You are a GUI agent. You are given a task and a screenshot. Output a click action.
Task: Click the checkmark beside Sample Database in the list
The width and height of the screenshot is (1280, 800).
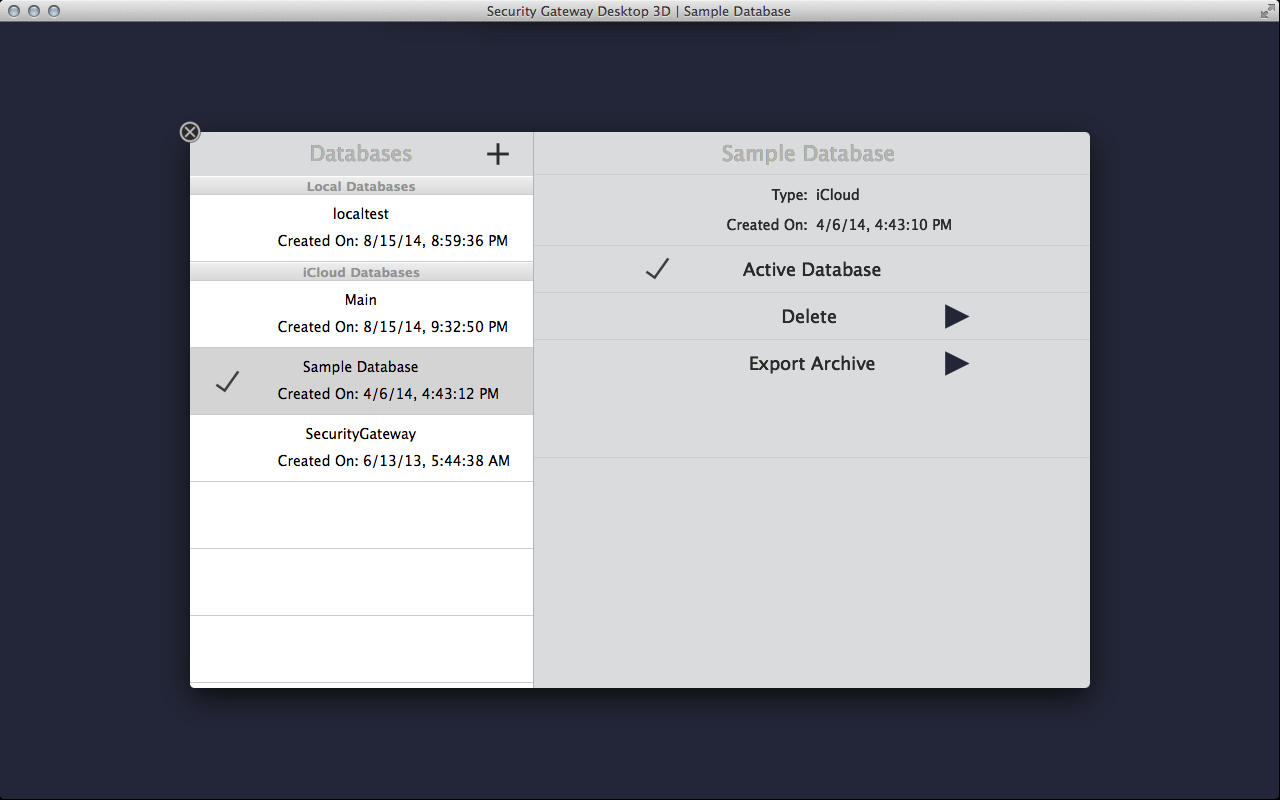(228, 381)
